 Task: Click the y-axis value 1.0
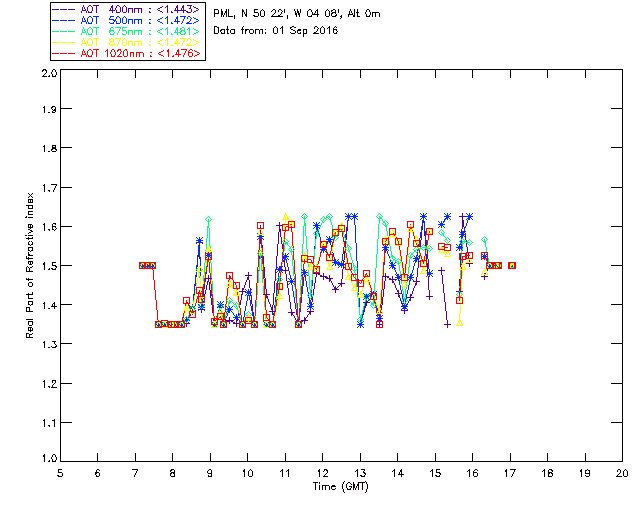[49, 458]
